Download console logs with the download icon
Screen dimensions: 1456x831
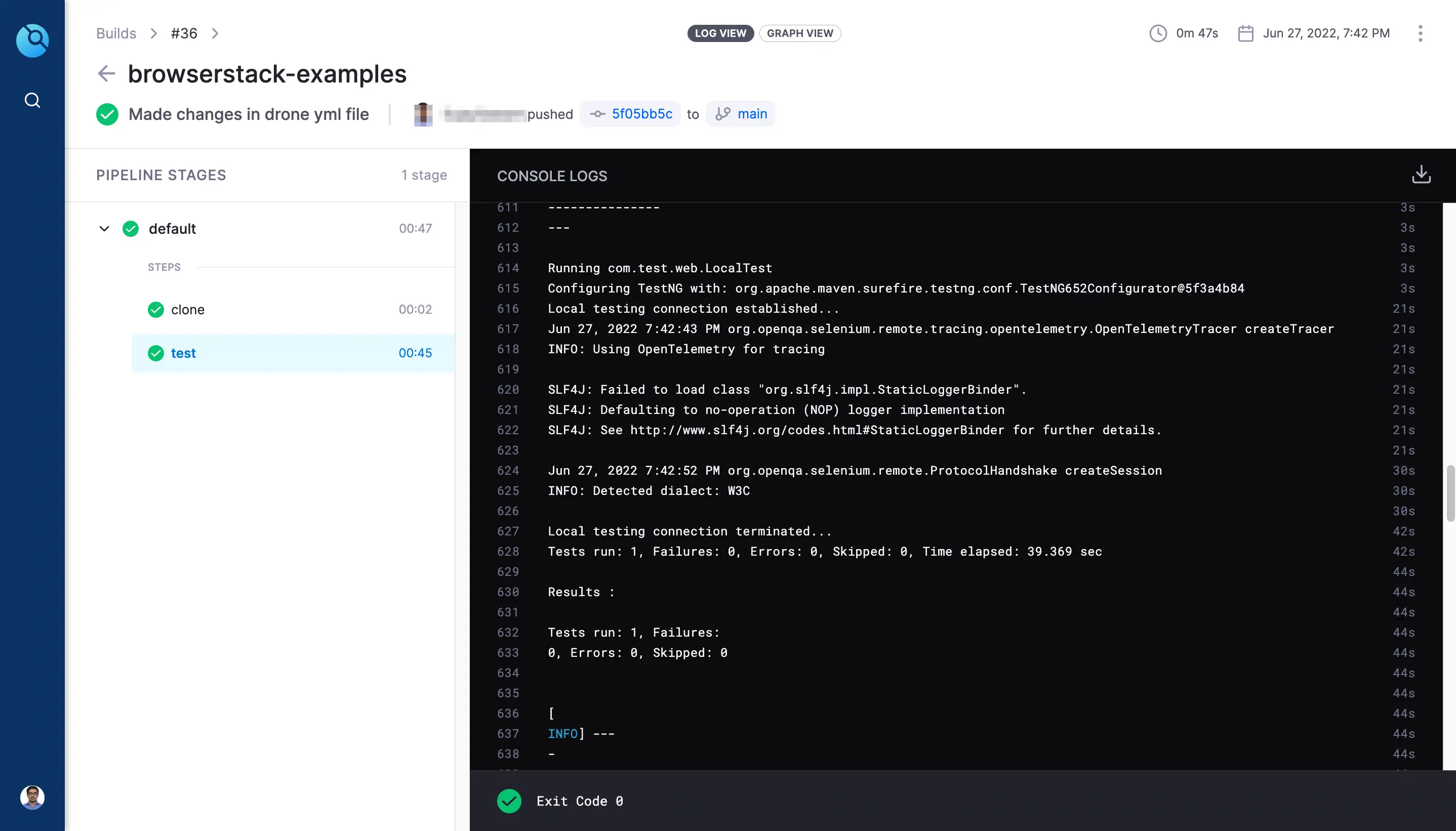1421,175
